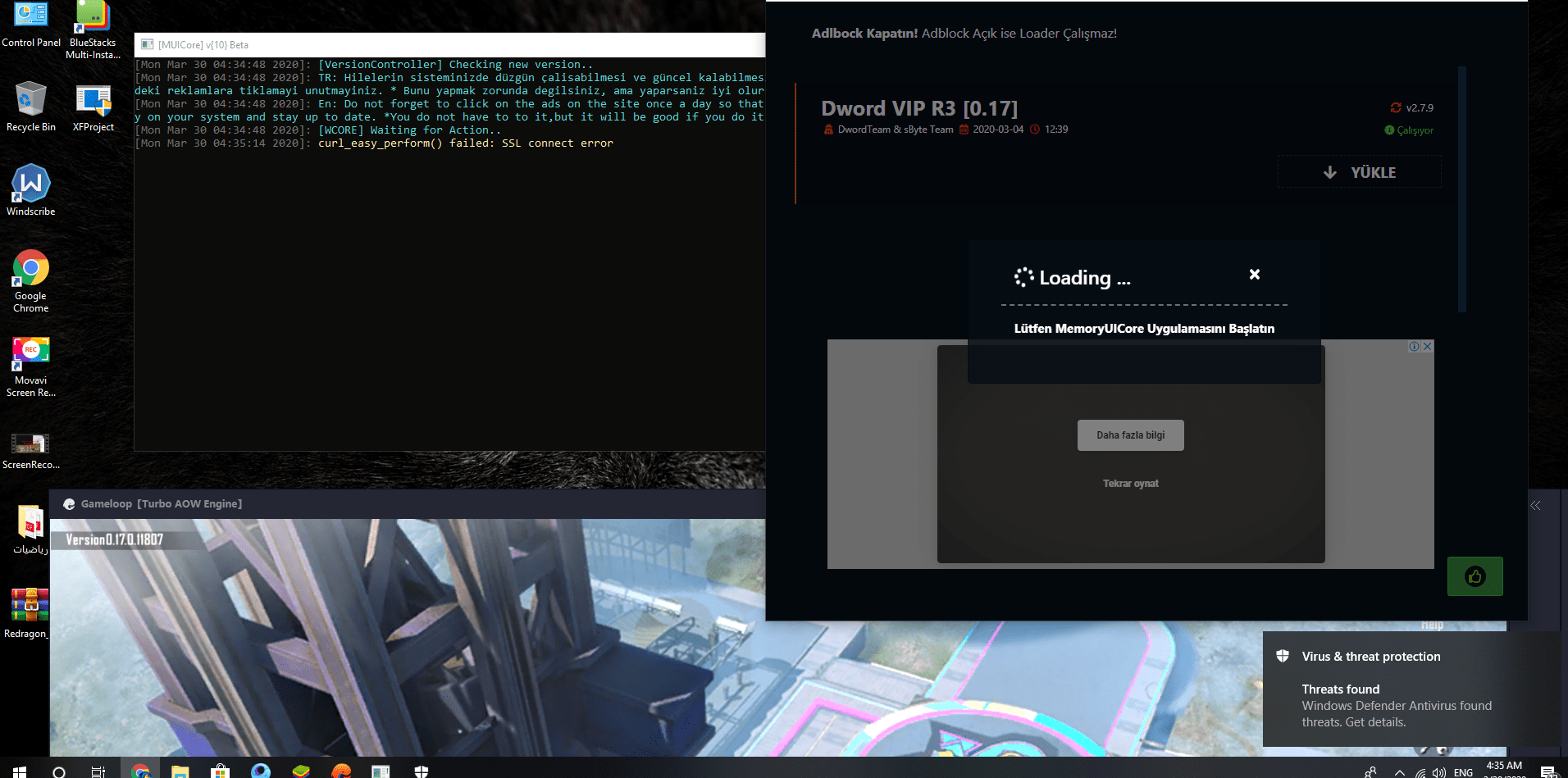
Task: Open the Redragon archive desktop icon
Action: (x=30, y=613)
